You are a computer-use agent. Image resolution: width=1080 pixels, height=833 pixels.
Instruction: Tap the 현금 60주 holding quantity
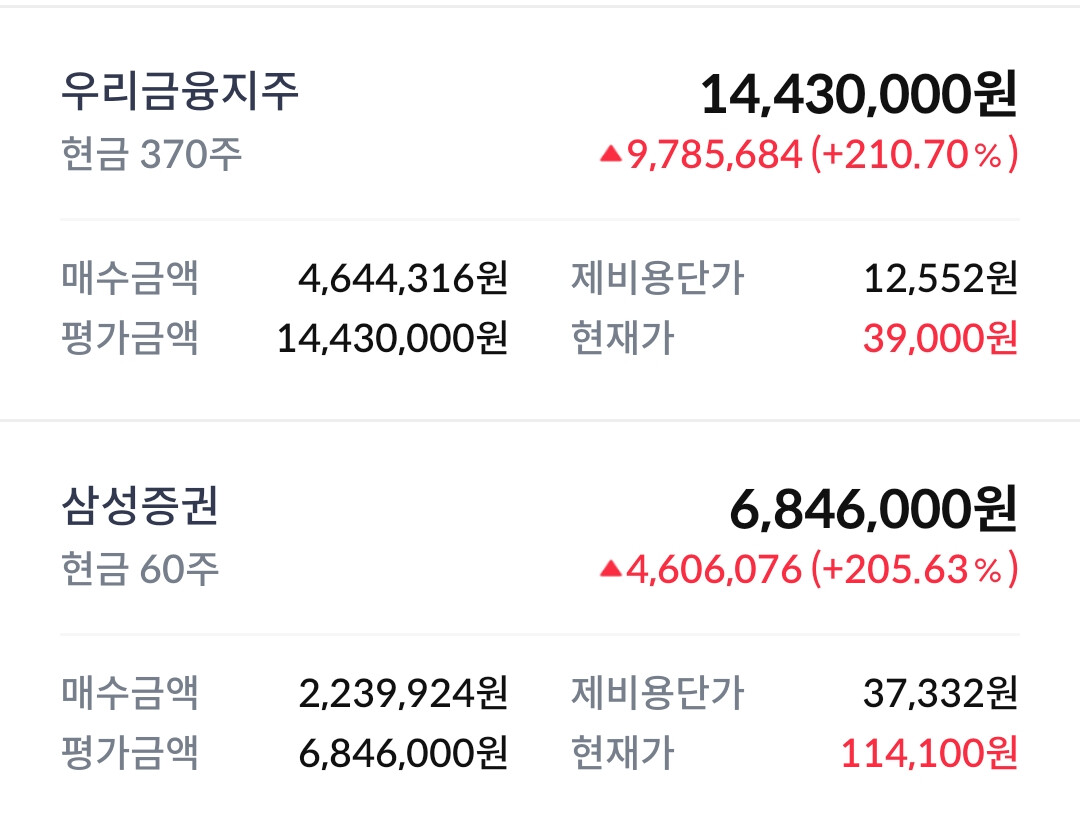(x=140, y=570)
